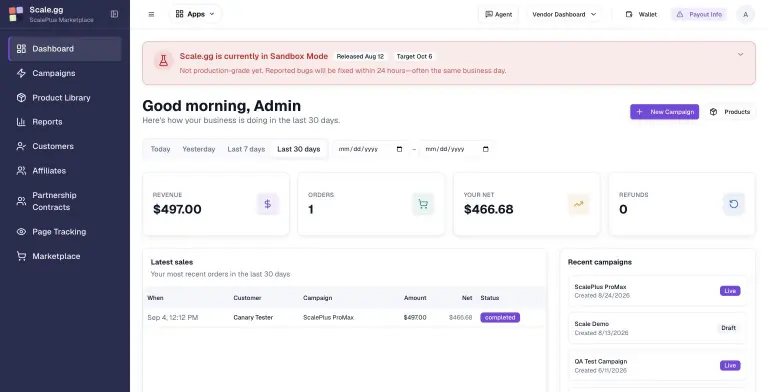Click the user avatar 'A'
Viewport: 768px width, 392px height.
pyautogui.click(x=745, y=14)
